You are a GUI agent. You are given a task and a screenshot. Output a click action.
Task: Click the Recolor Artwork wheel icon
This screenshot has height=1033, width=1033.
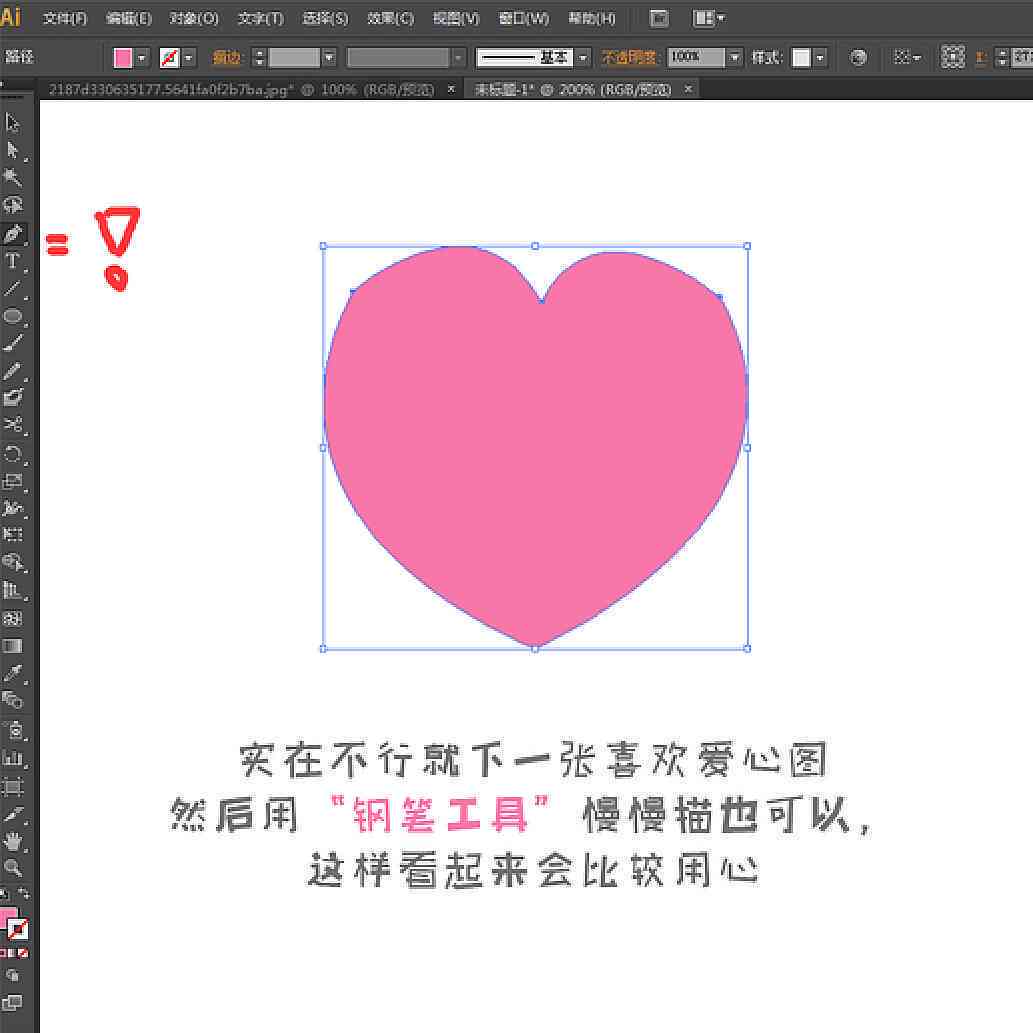(858, 57)
